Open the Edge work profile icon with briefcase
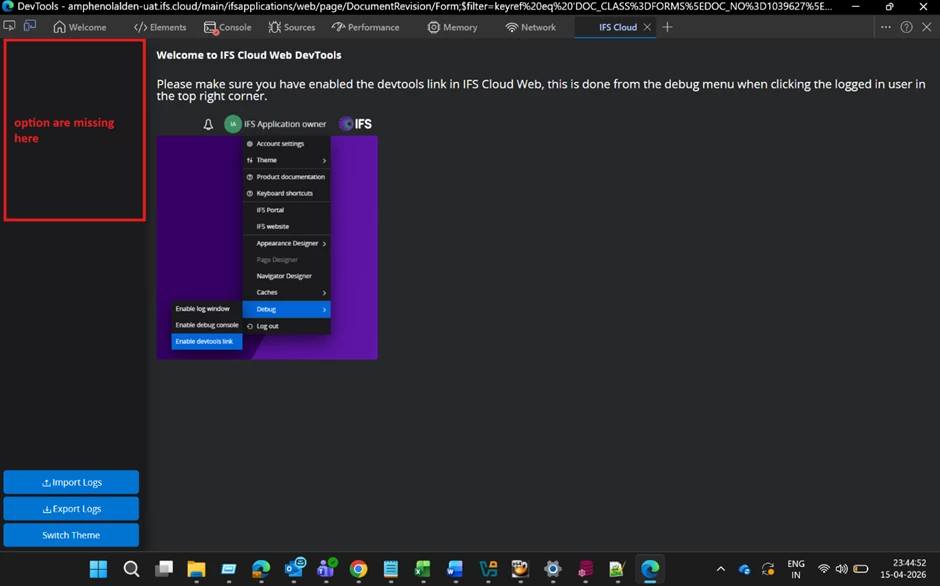The height and width of the screenshot is (586, 940). tap(261, 569)
